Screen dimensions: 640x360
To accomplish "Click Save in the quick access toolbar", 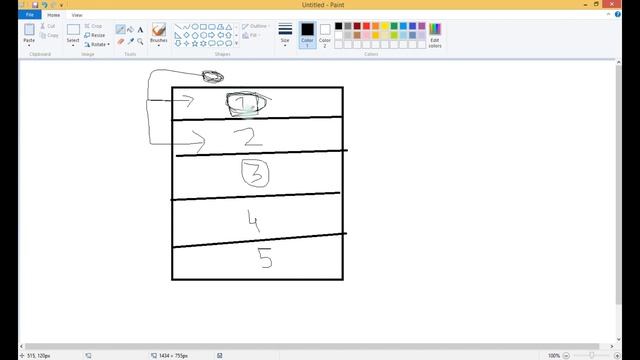I will click(35, 5).
